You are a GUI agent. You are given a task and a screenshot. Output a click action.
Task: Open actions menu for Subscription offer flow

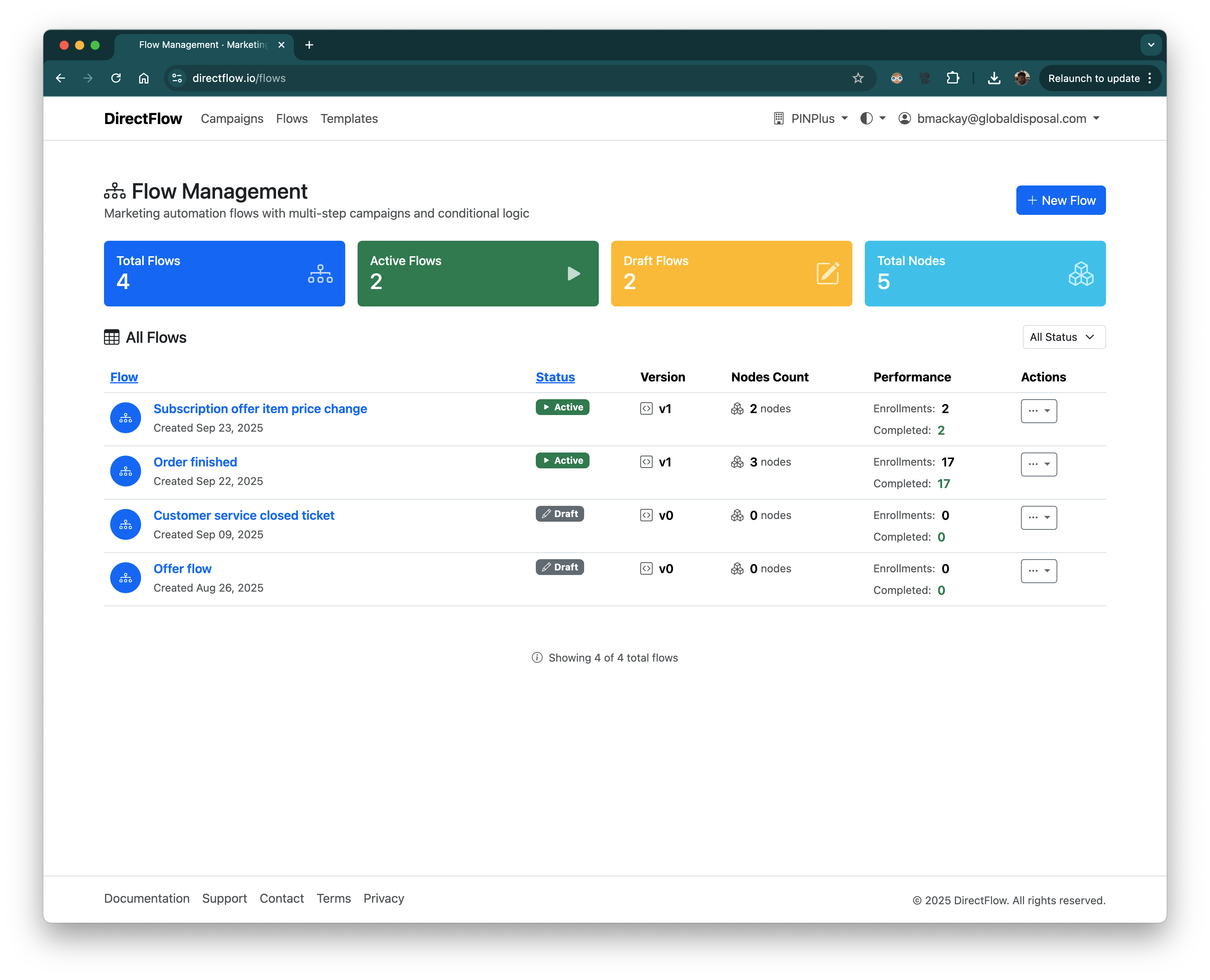click(1038, 411)
